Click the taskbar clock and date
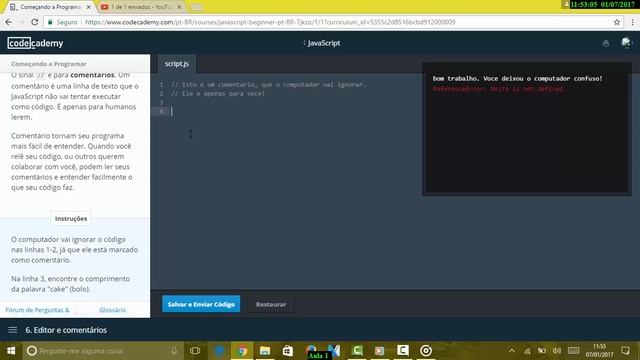Screen dimensions: 640x360 (599, 351)
